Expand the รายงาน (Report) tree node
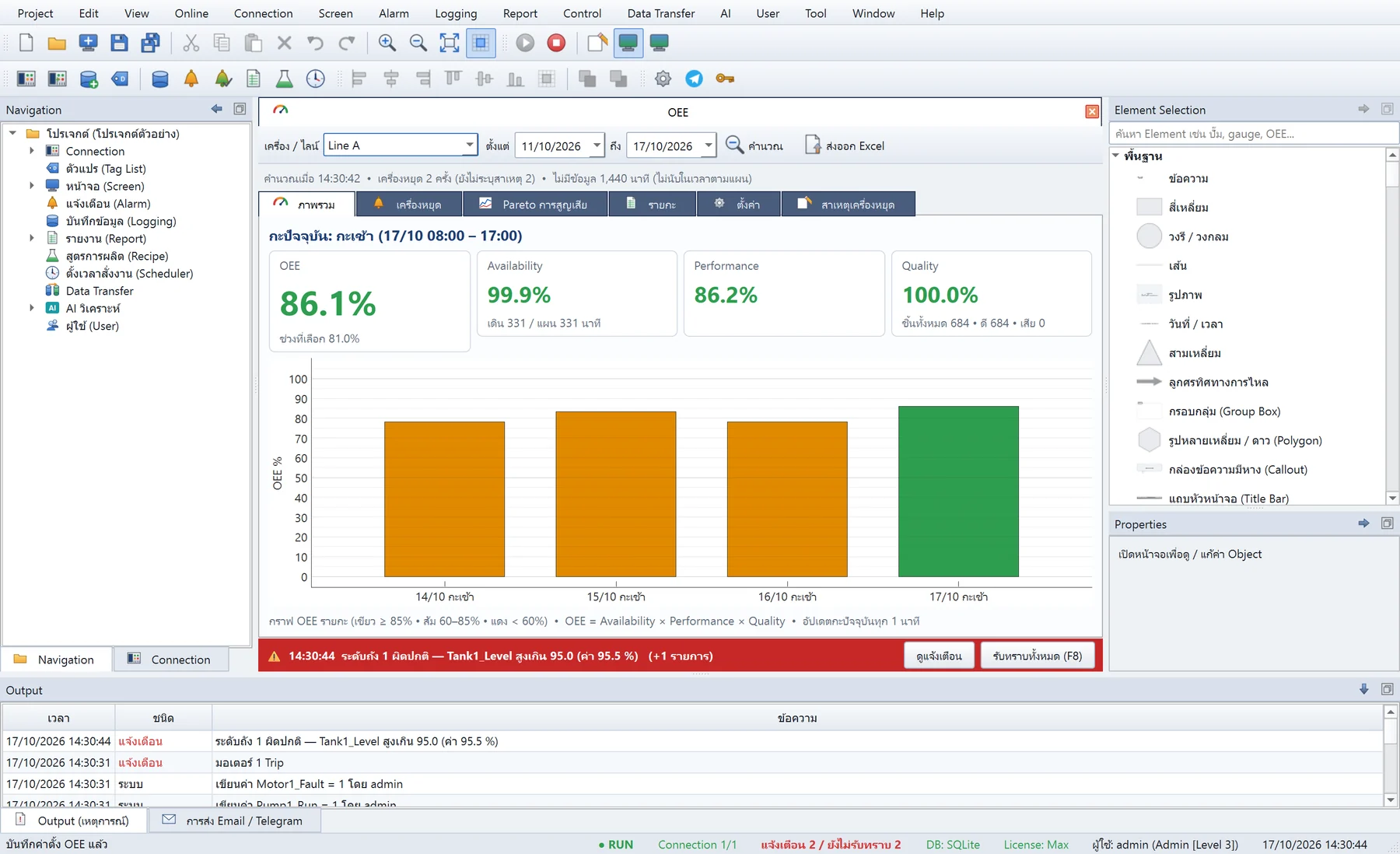 pyautogui.click(x=32, y=238)
